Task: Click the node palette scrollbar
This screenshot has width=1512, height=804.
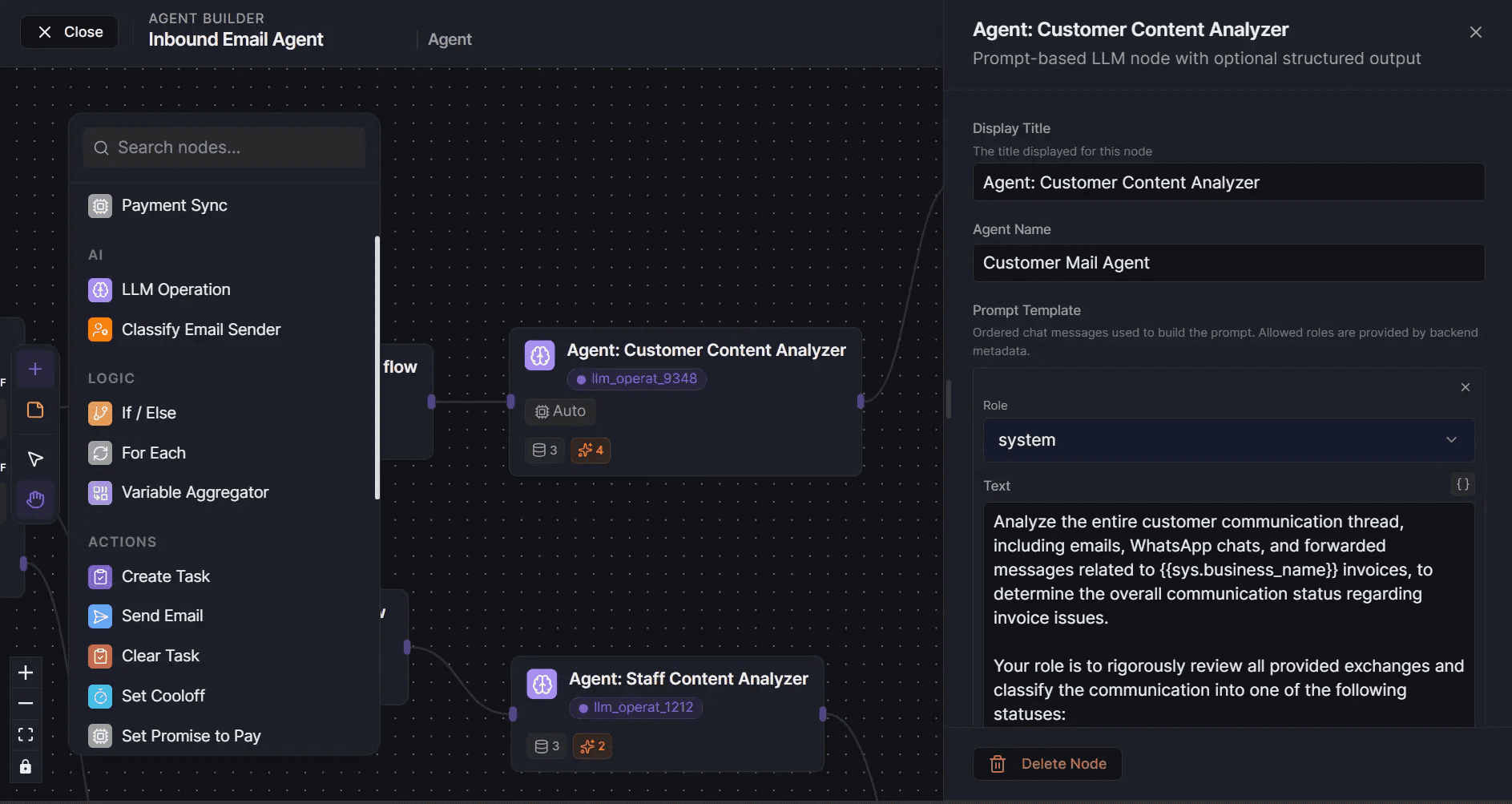Action: [377, 367]
